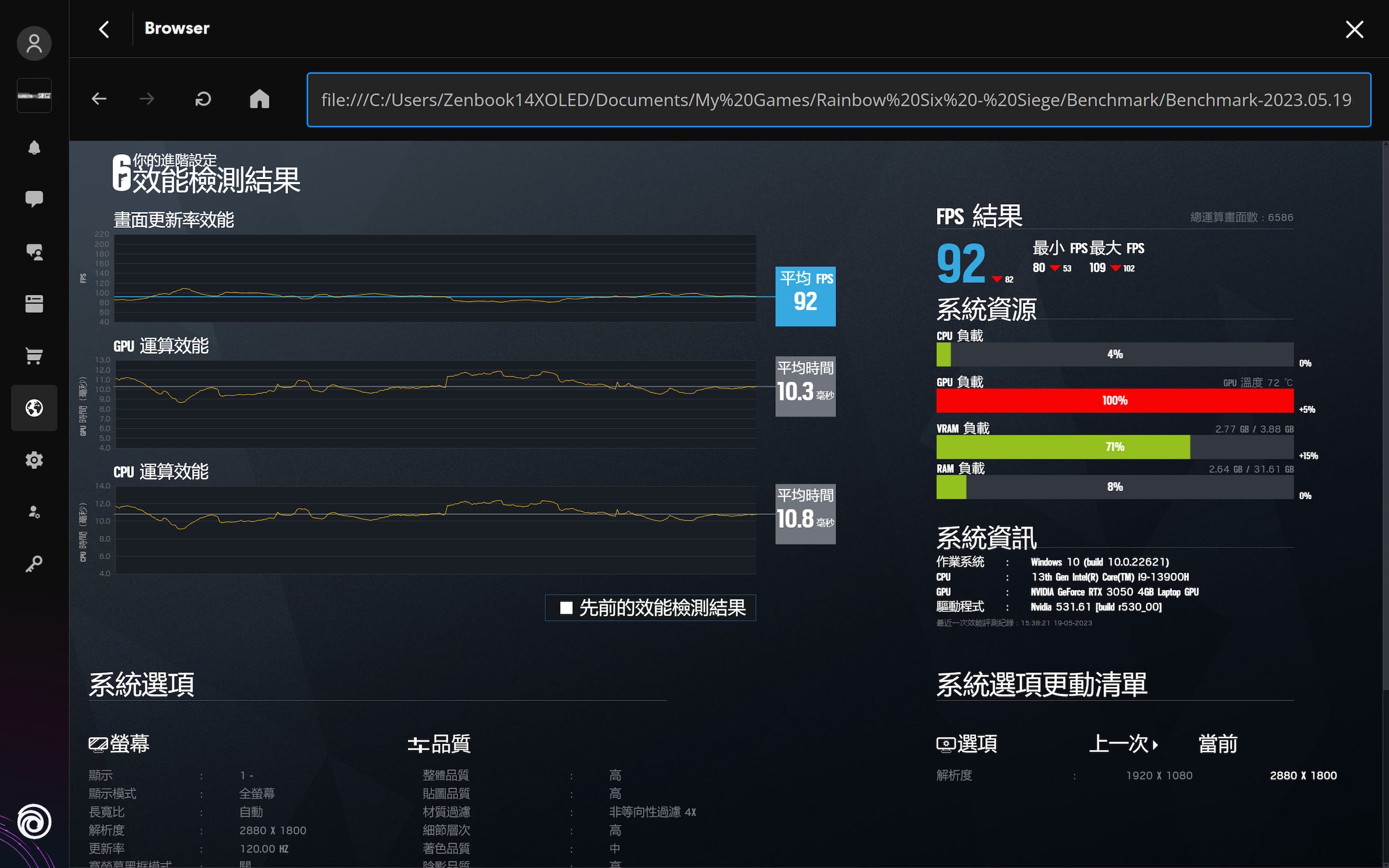1389x868 pixels.
Task: Close the overlay browser with X
Action: pyautogui.click(x=1354, y=29)
